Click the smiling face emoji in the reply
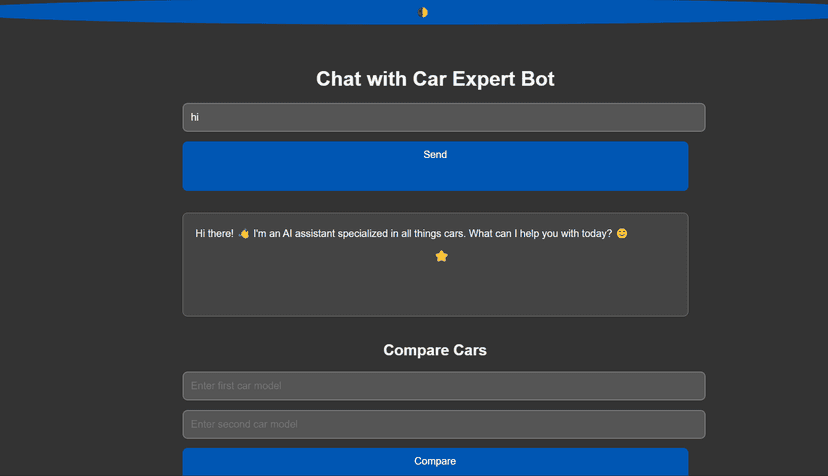Image resolution: width=828 pixels, height=476 pixels. click(622, 234)
